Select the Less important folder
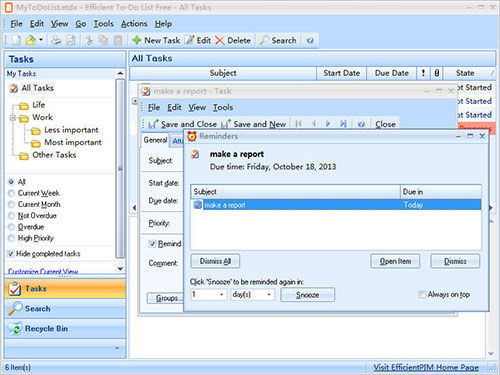This screenshot has height=375, width=500. (x=71, y=130)
